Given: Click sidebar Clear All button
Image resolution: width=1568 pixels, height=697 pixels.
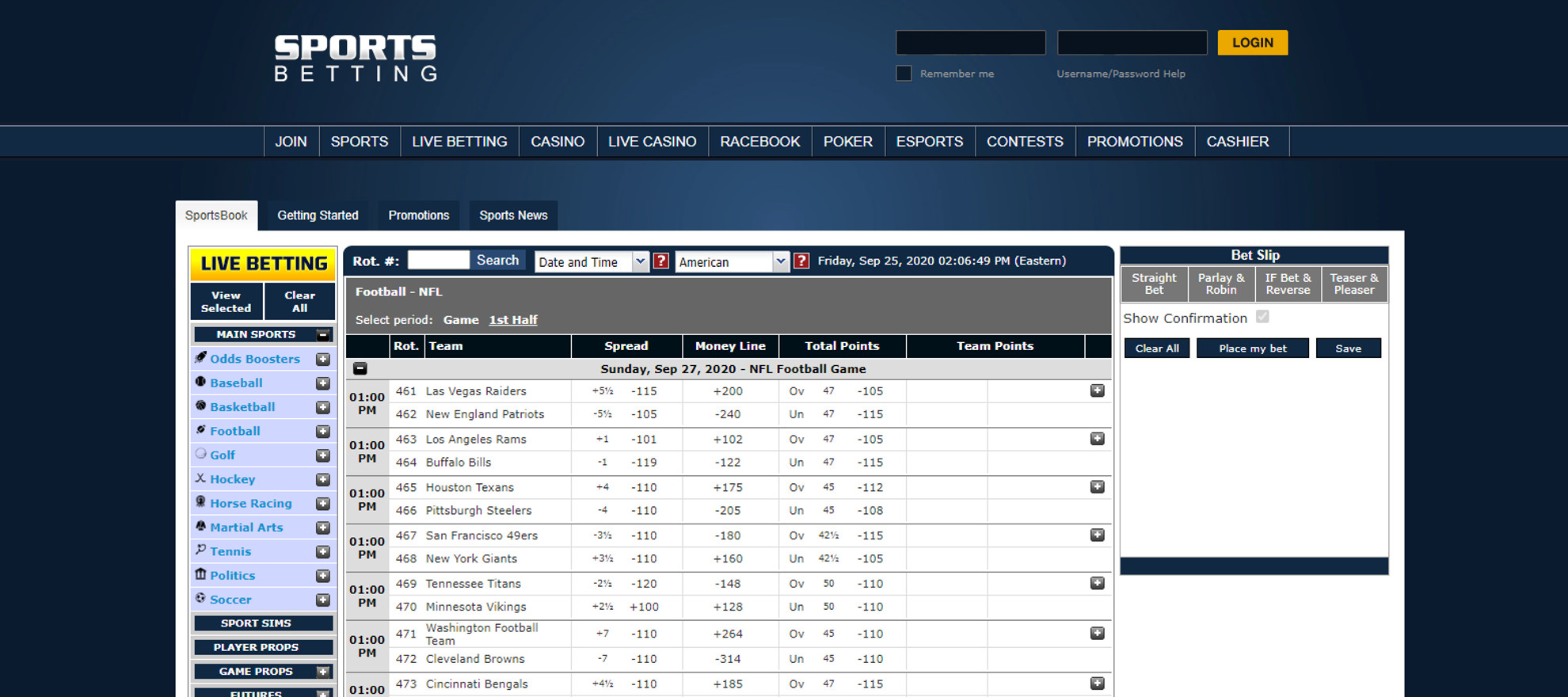Looking at the screenshot, I should click(x=299, y=302).
